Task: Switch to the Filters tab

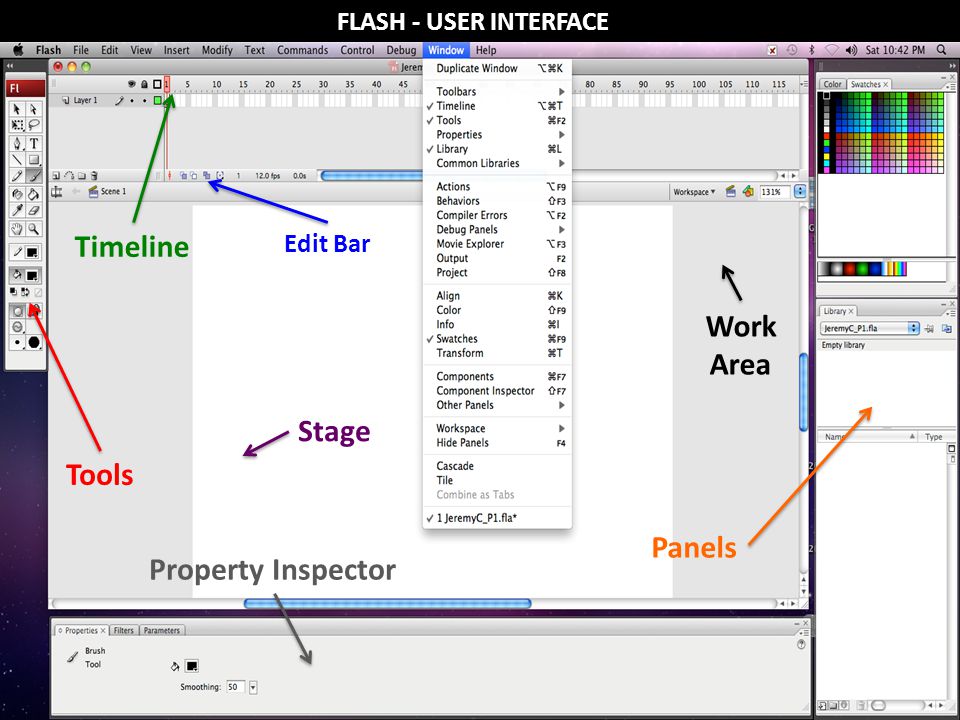Action: (x=124, y=631)
